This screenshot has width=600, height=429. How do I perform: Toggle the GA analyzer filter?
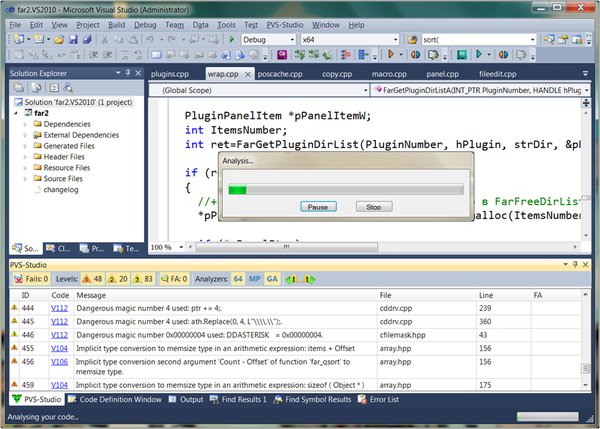[272, 279]
